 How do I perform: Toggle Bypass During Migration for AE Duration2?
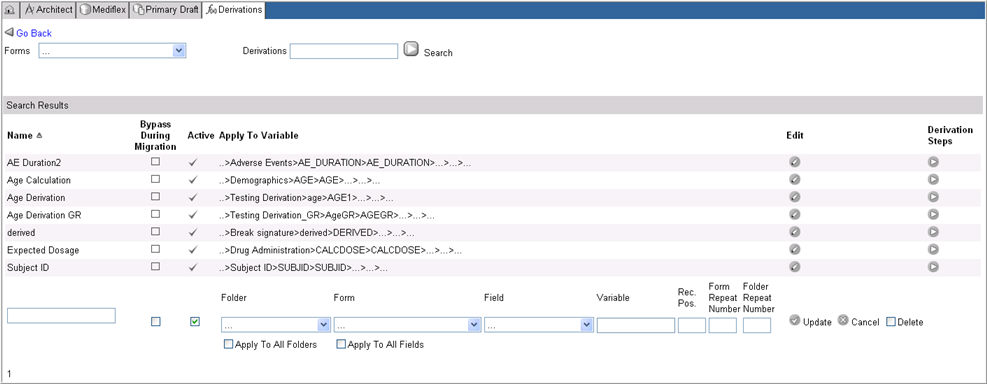[x=155, y=162]
